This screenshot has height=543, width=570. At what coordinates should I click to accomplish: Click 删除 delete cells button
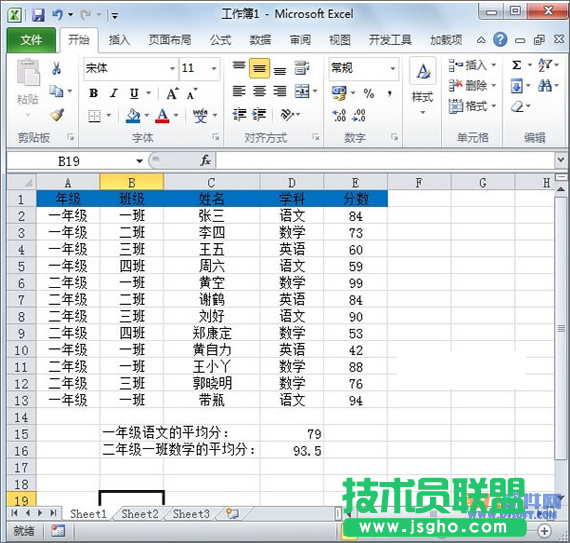point(472,85)
